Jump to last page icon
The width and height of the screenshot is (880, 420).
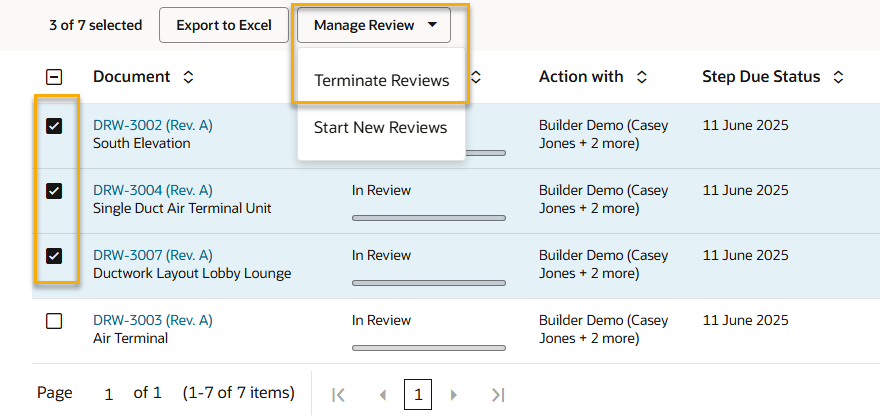(498, 395)
